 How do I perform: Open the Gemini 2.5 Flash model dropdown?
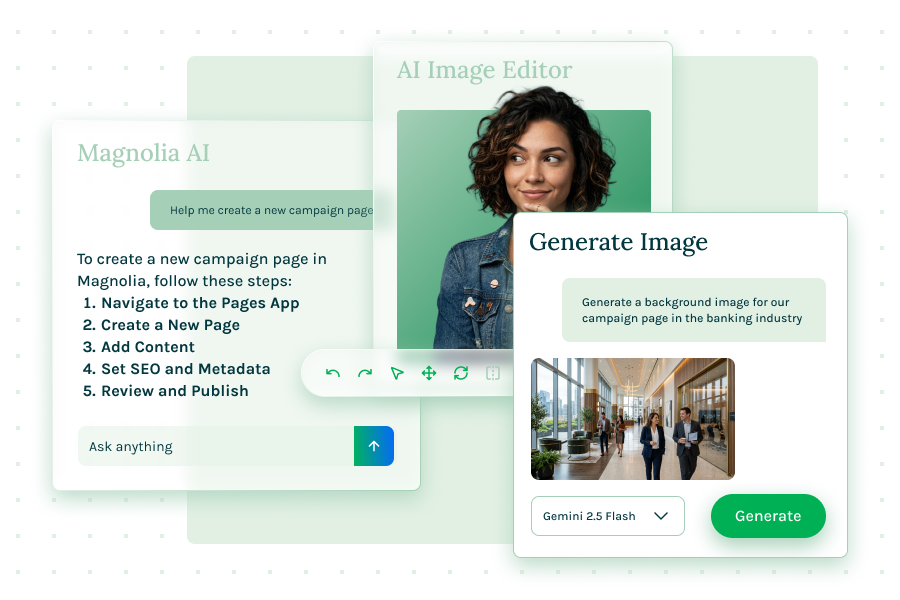coord(608,516)
